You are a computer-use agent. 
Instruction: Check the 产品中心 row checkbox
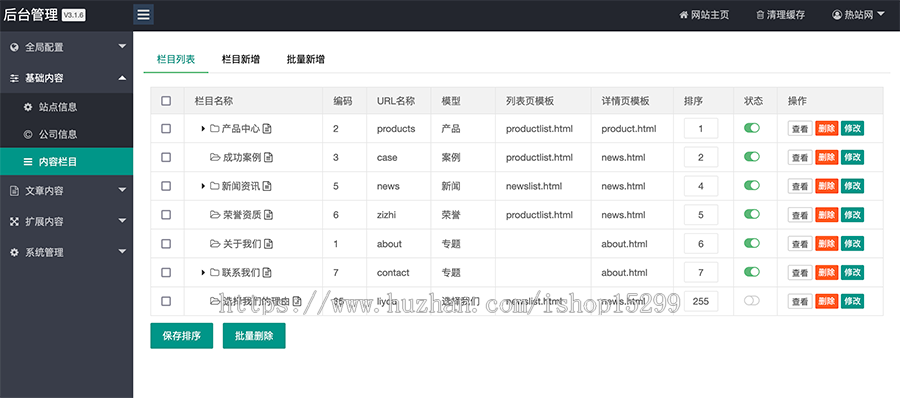(166, 129)
